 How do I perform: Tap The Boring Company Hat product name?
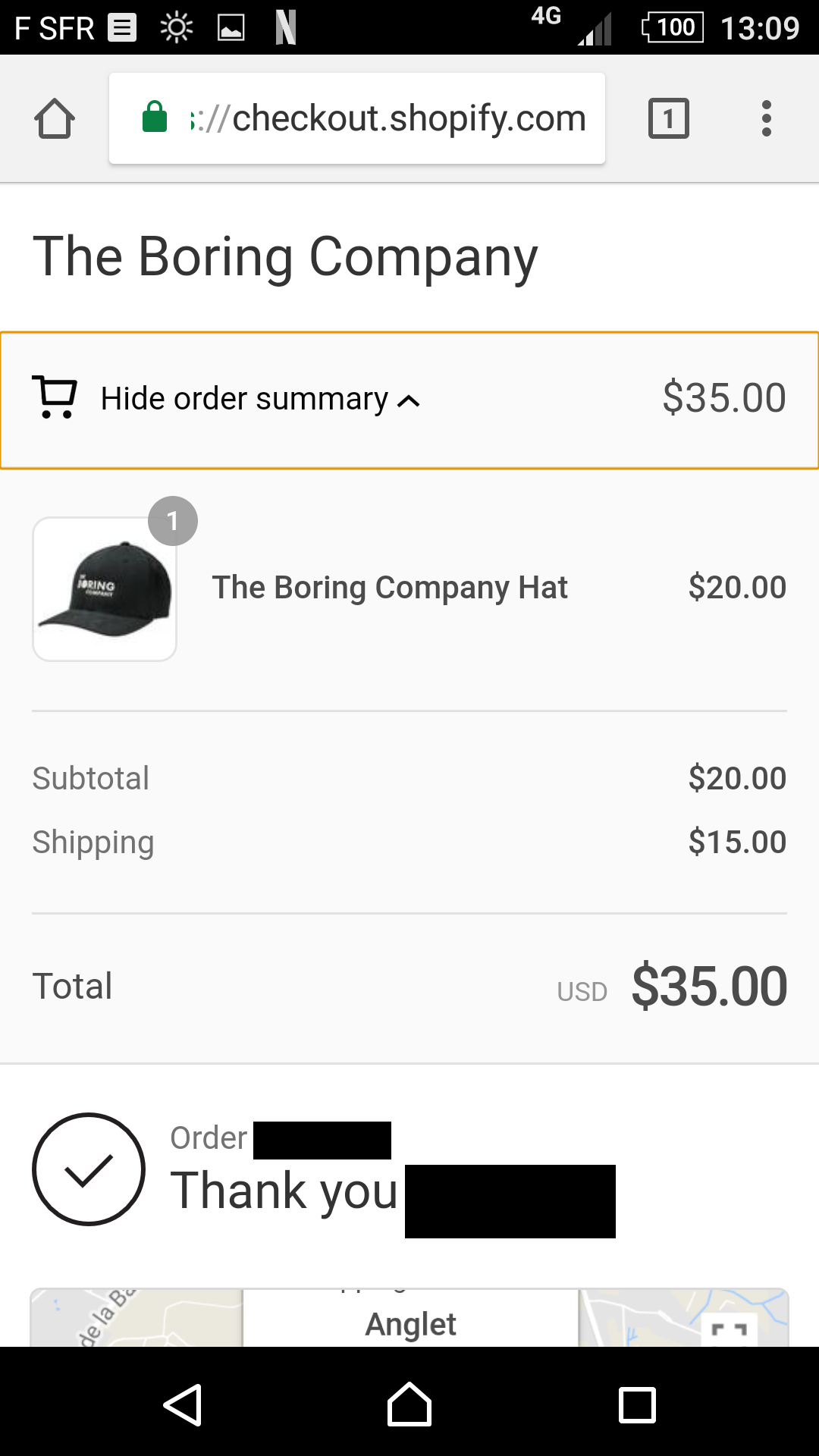tap(390, 588)
